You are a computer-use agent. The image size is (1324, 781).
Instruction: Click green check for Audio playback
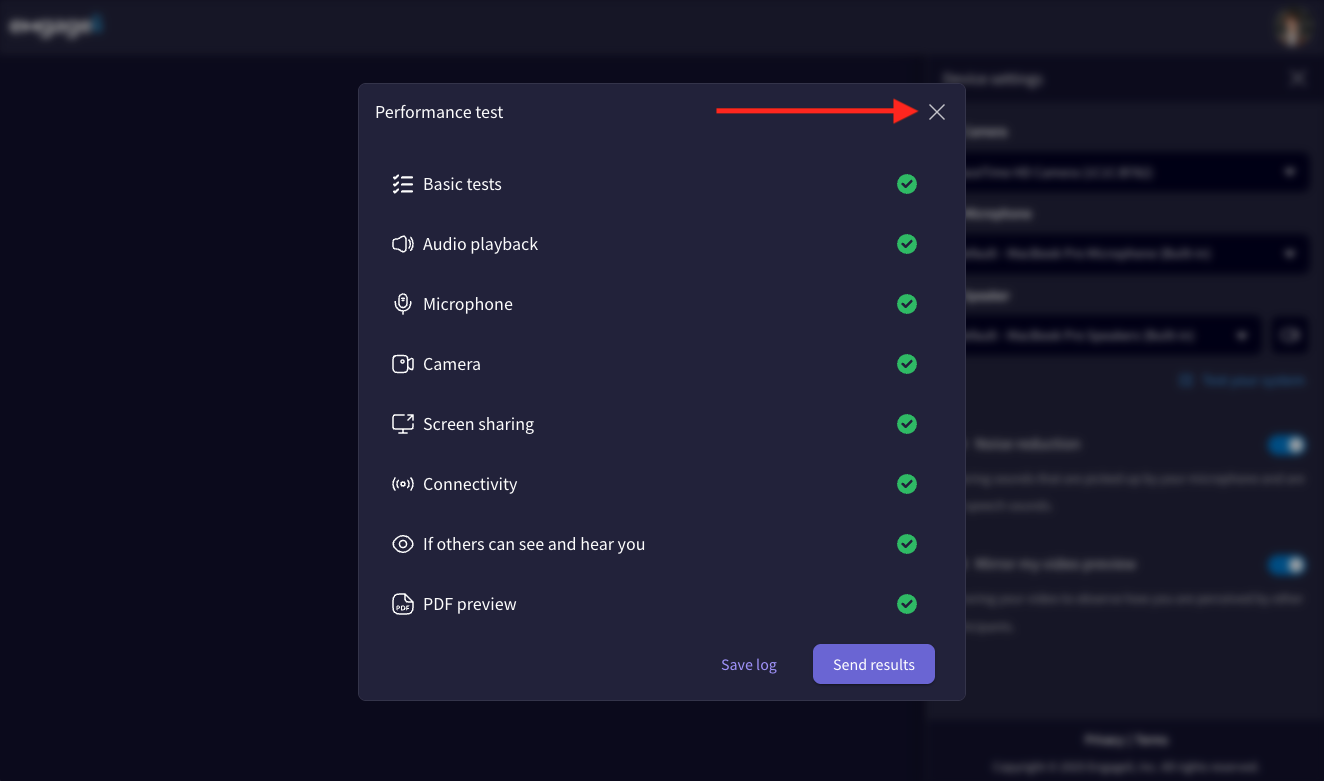click(907, 244)
